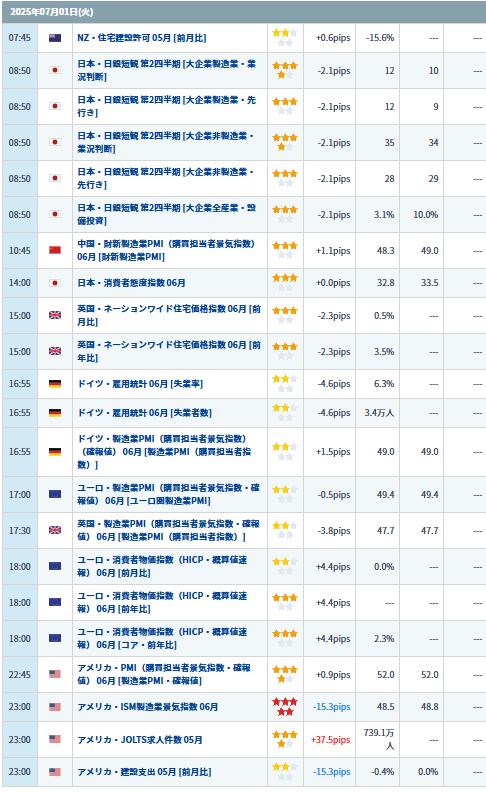
Task: Open アメリカ・建設支出 05月 link
Action: tap(144, 772)
